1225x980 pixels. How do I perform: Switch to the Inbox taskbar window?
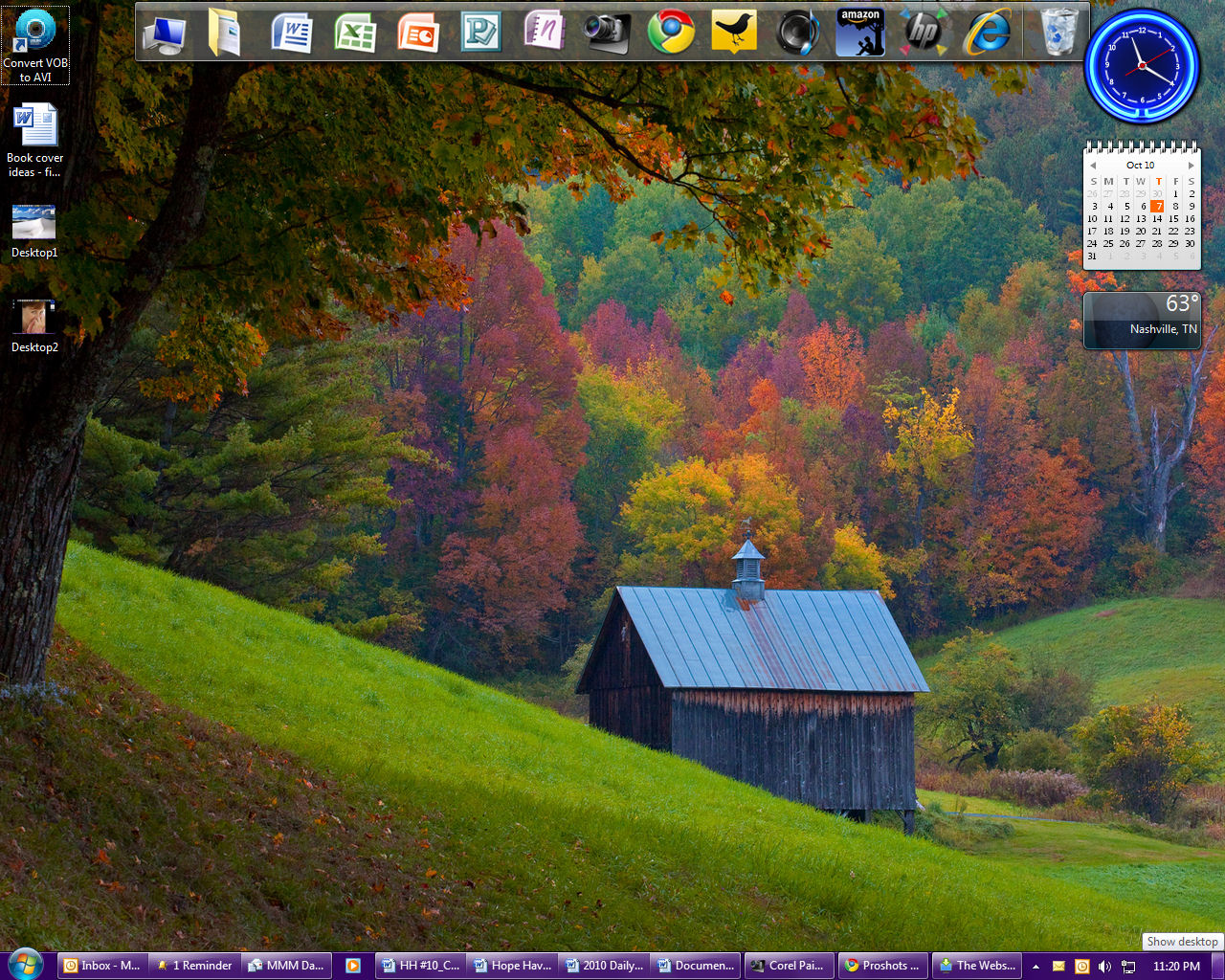point(101,966)
